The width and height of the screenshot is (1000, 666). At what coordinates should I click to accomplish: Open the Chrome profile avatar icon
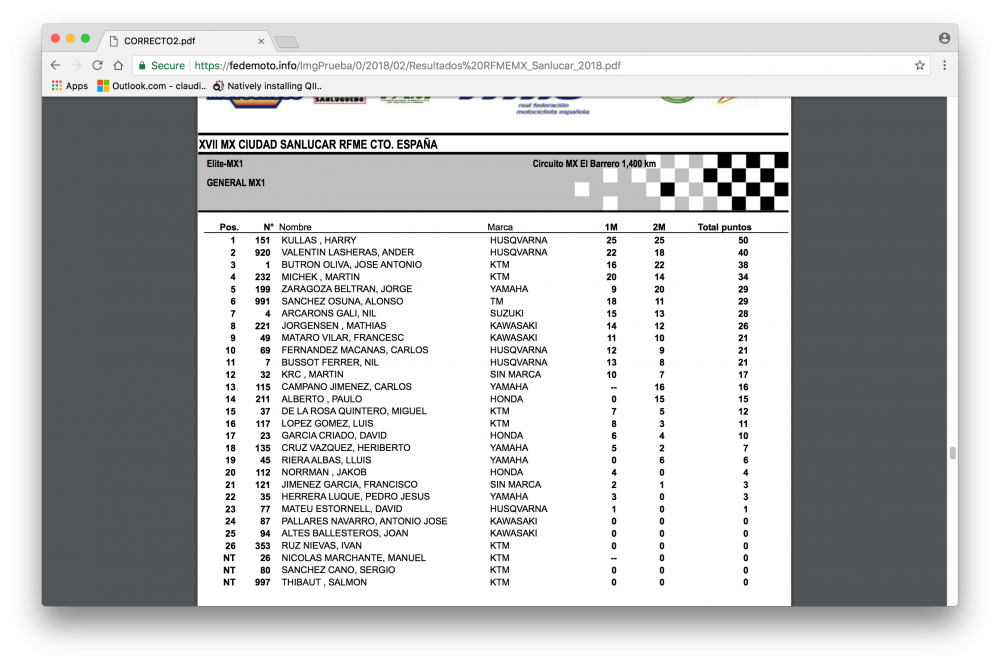945,38
